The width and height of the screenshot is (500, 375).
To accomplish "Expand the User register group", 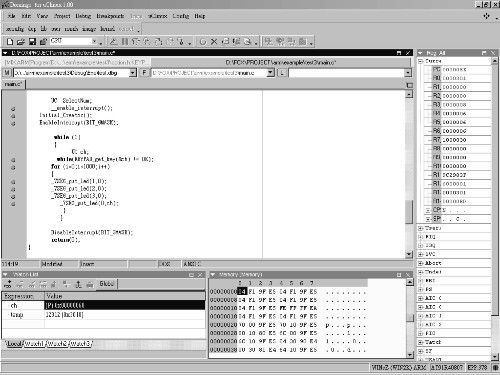I will [x=421, y=228].
